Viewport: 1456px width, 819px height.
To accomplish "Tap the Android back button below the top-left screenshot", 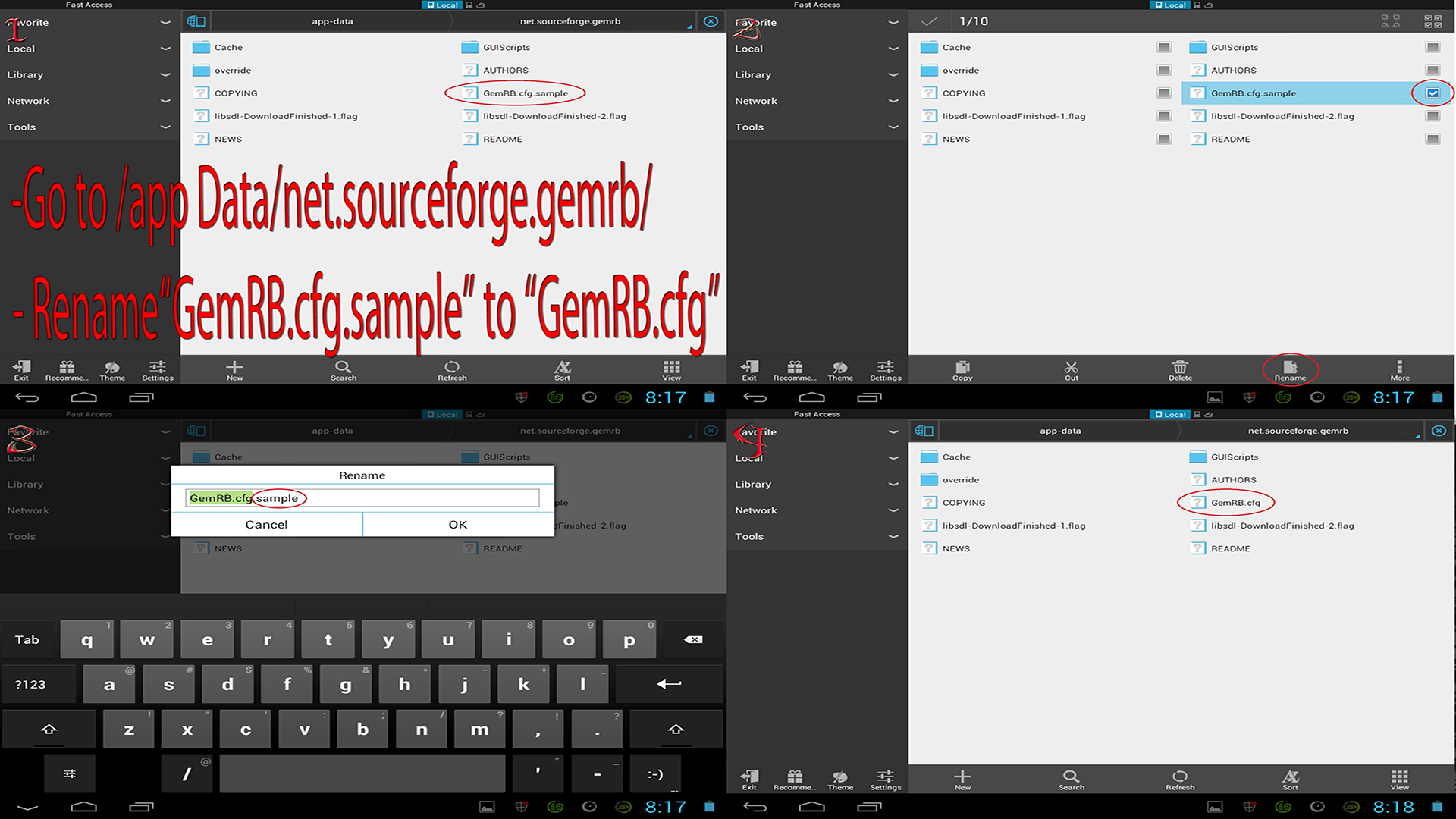I will (x=27, y=397).
